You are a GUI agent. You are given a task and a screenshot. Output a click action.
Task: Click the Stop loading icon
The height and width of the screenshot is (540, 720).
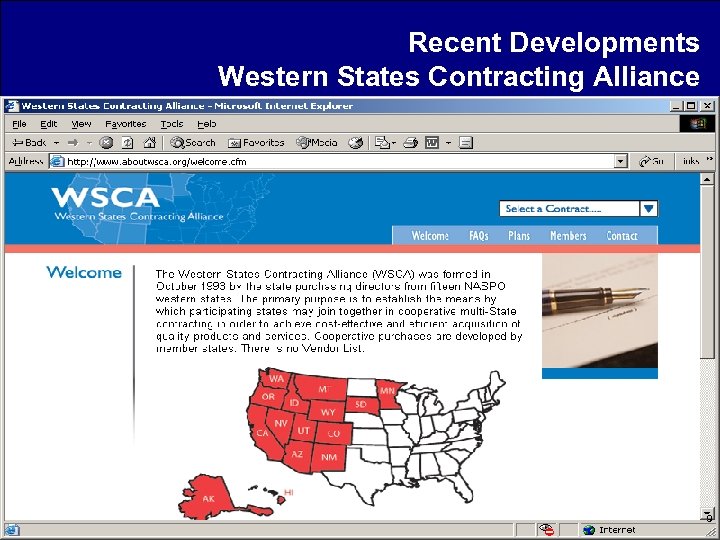point(106,143)
